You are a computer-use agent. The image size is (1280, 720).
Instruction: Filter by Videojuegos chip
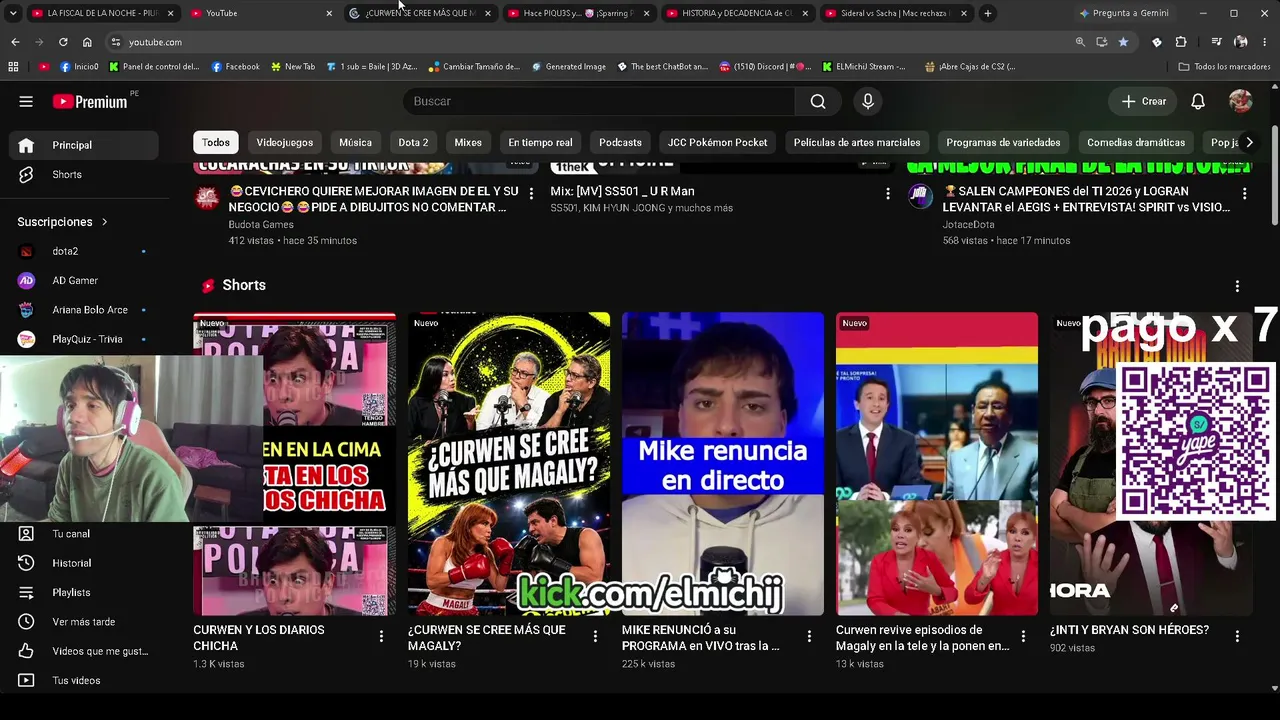[x=285, y=142]
